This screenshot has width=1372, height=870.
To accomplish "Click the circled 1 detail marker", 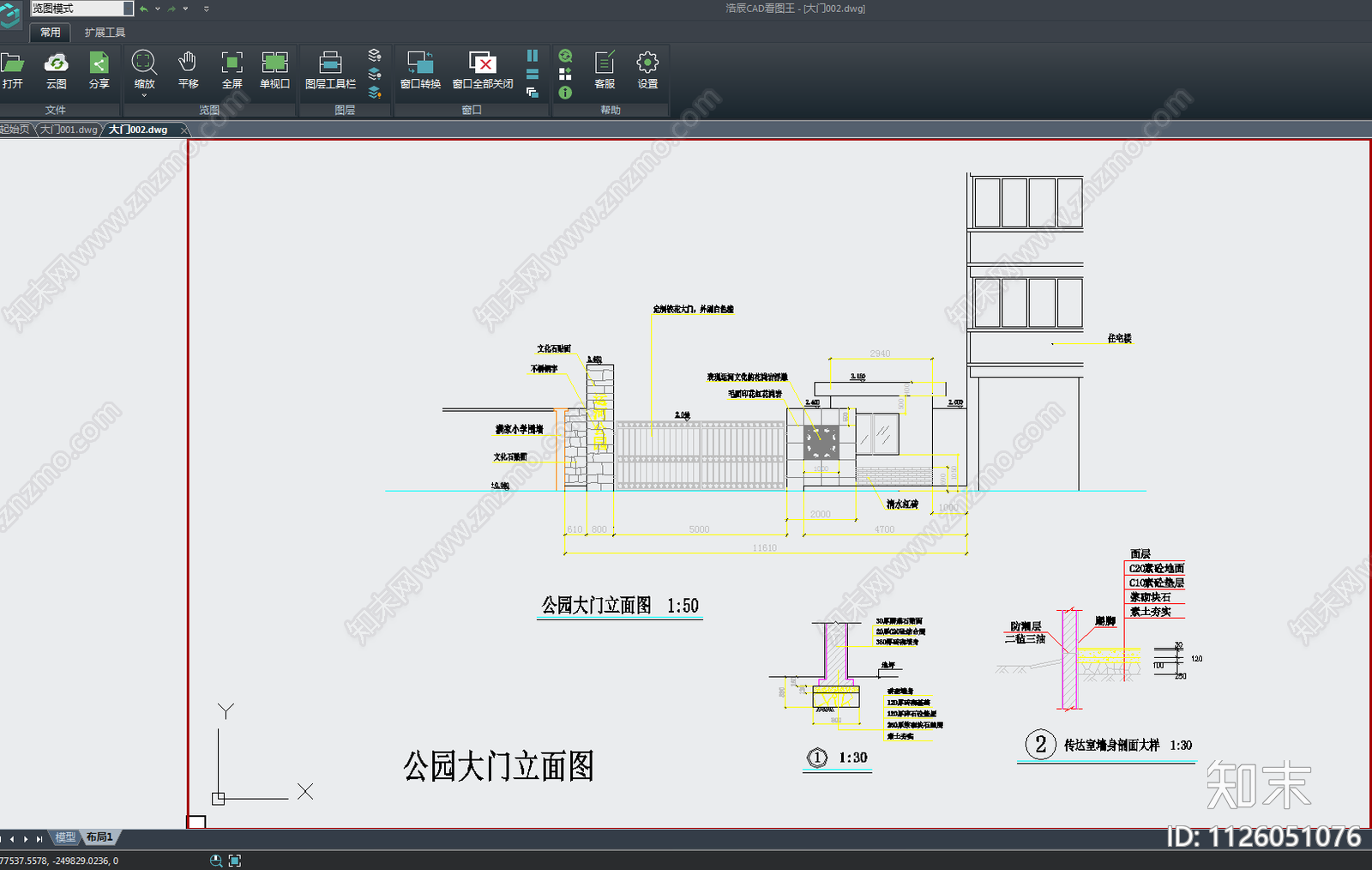I will click(817, 758).
